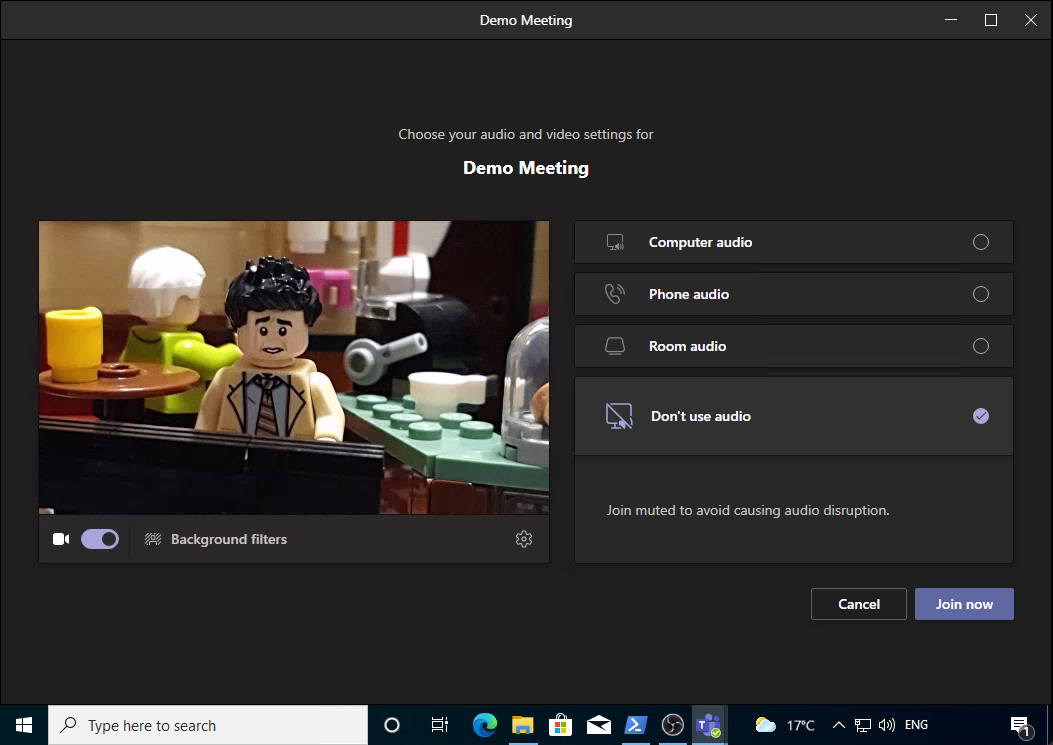Click the camera icon below the video preview

[x=60, y=539]
